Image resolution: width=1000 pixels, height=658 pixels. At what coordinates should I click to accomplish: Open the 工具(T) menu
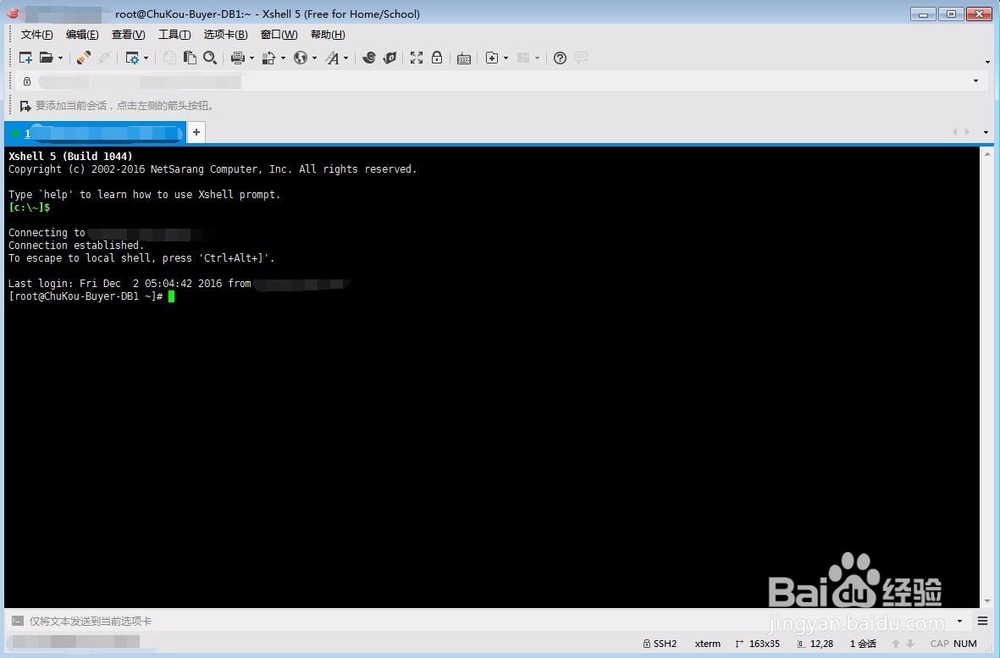click(174, 34)
